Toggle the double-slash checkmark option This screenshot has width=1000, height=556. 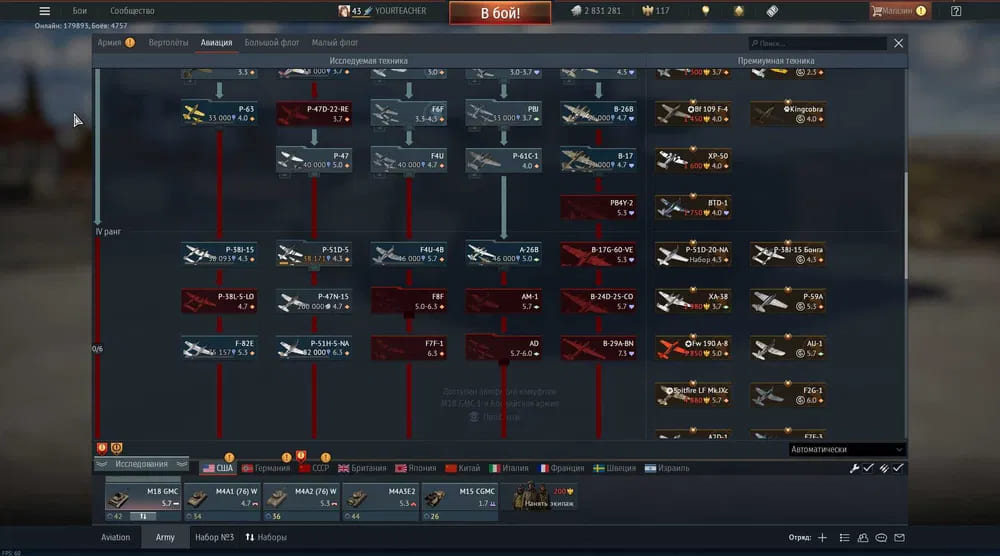coord(884,468)
